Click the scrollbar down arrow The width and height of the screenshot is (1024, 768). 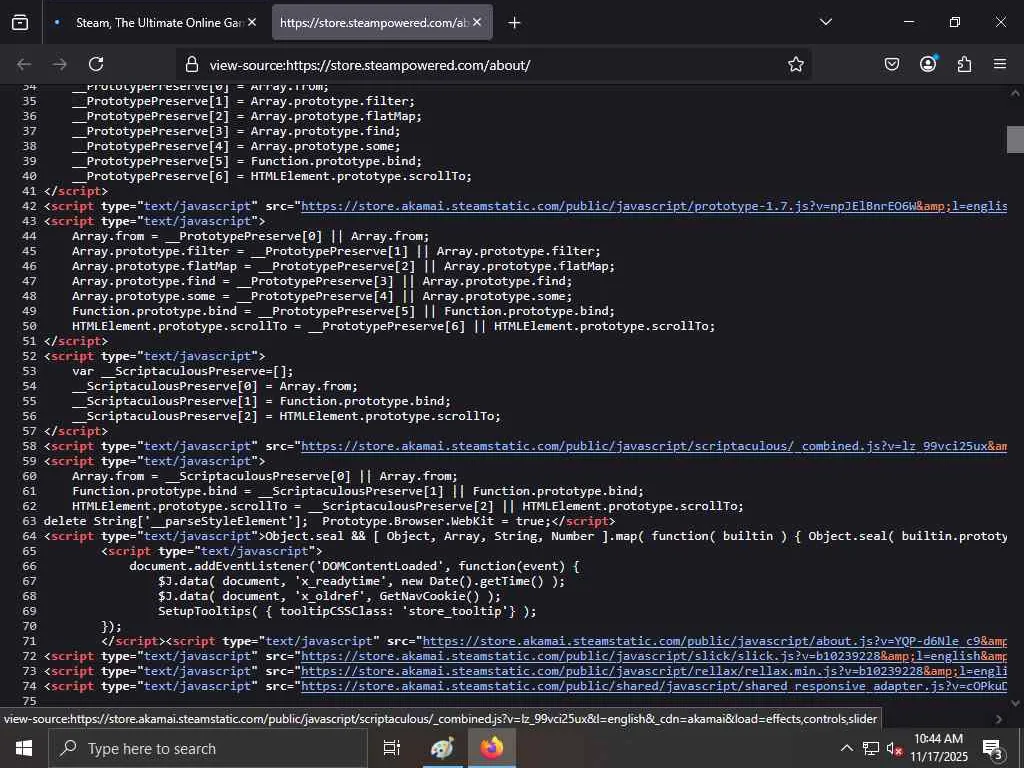[x=1015, y=703]
